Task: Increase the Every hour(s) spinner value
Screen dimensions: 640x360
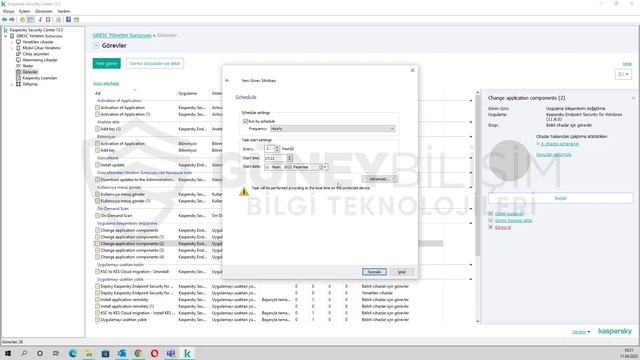Action: pos(278,147)
